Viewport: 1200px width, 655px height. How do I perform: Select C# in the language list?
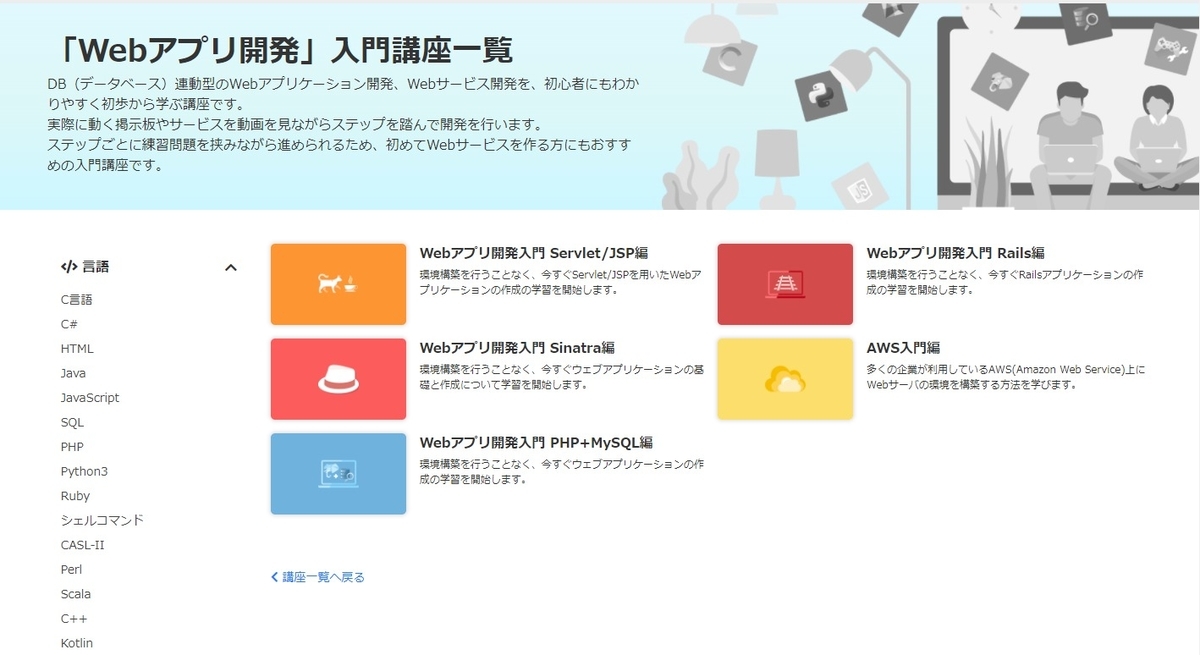click(x=69, y=324)
